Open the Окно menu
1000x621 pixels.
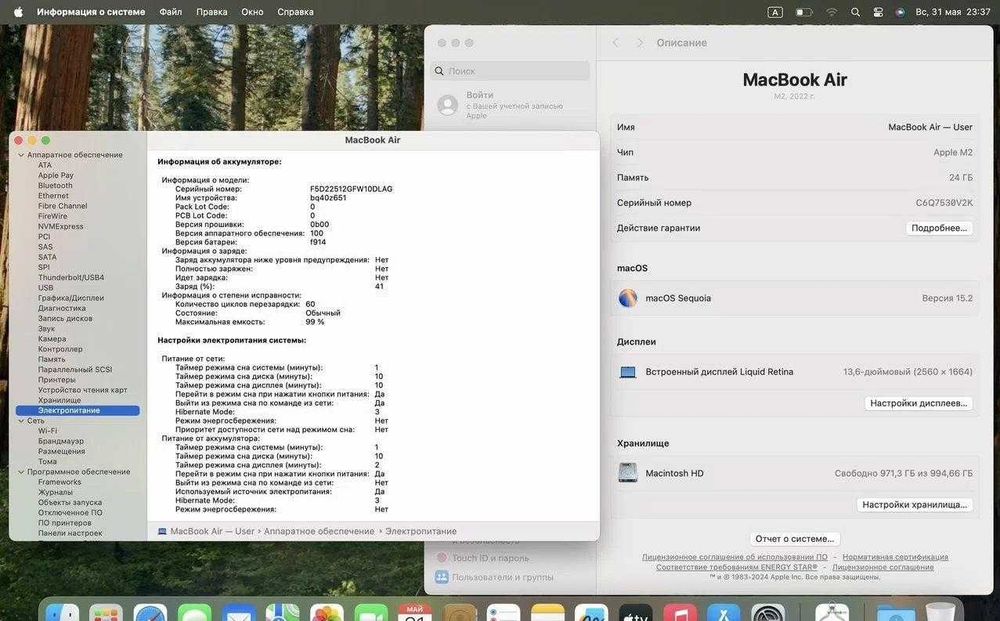(252, 12)
